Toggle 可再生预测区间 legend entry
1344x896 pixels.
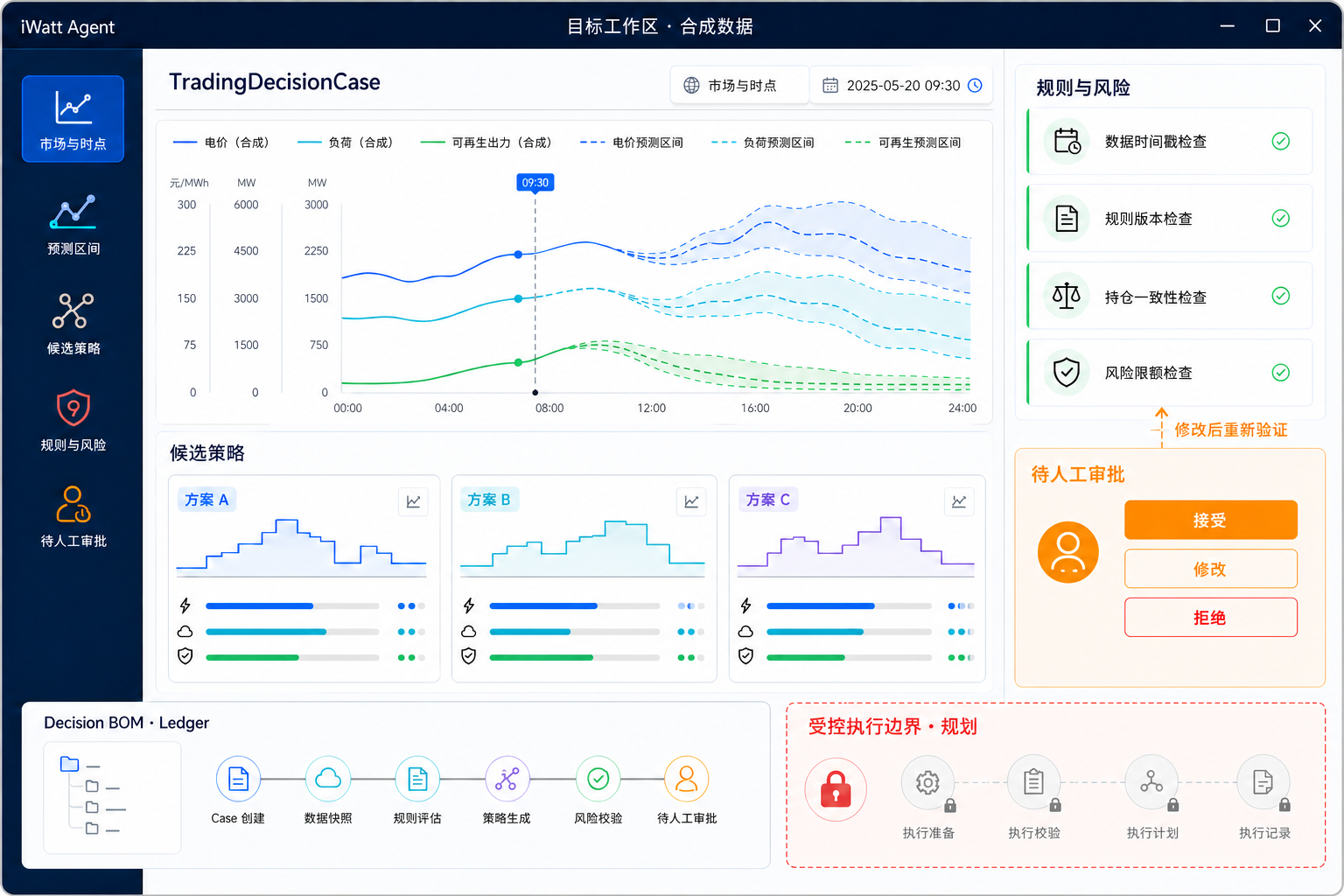point(903,143)
